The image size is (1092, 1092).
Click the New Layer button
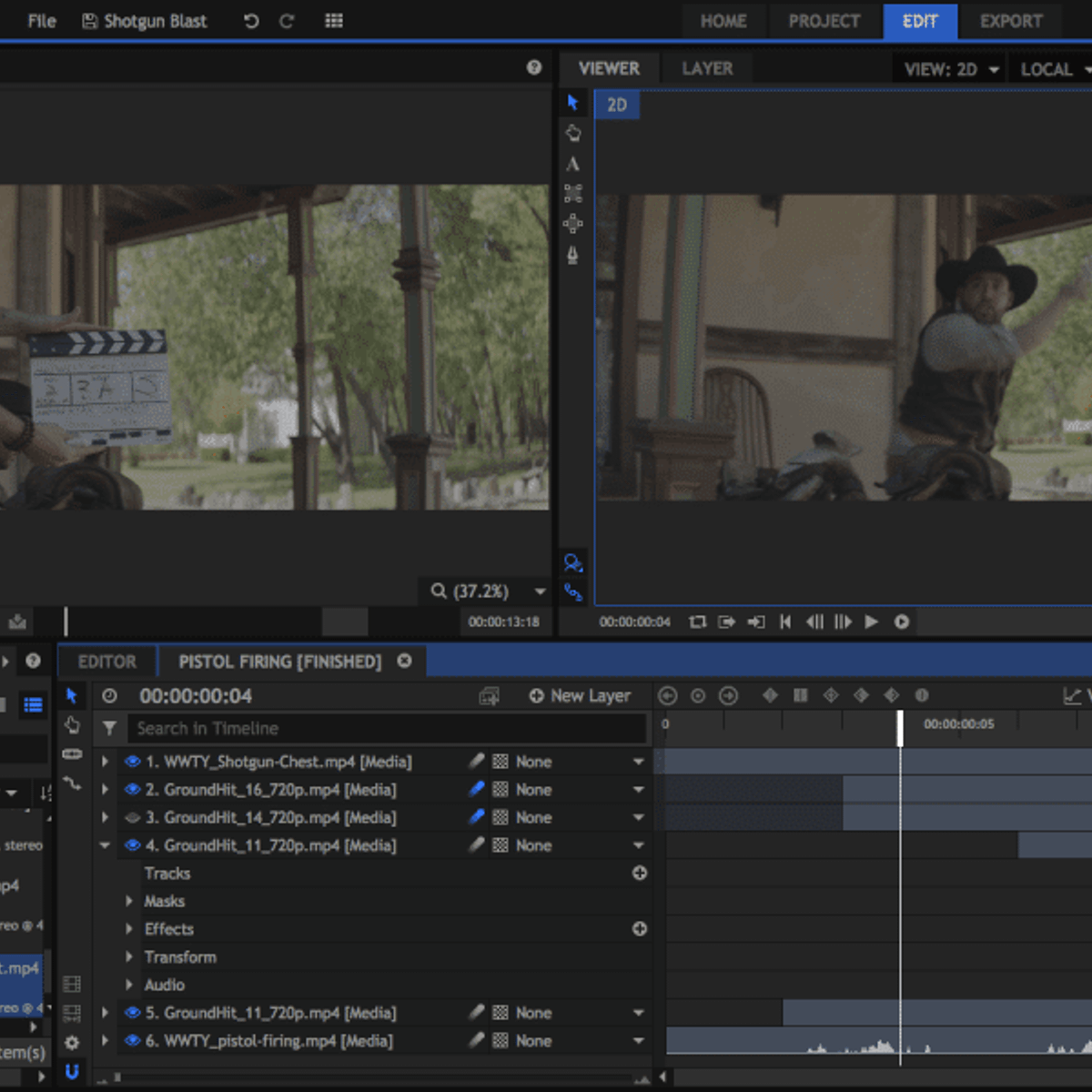[580, 696]
